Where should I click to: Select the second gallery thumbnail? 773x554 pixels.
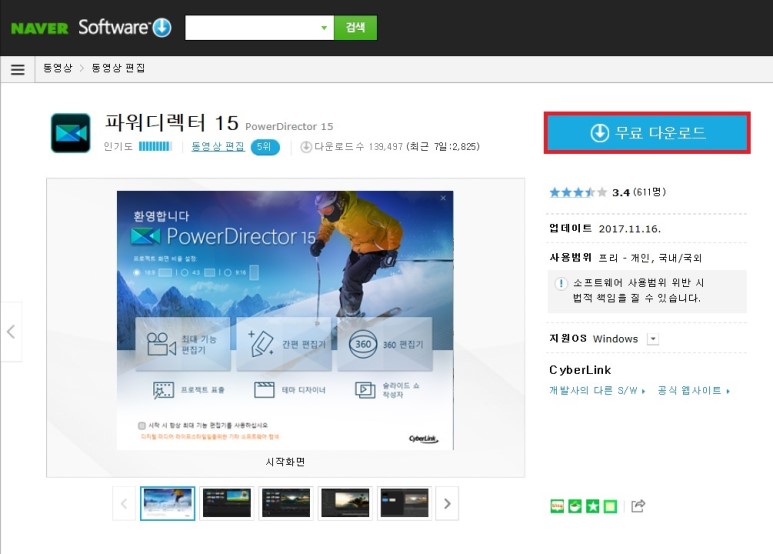[x=227, y=503]
